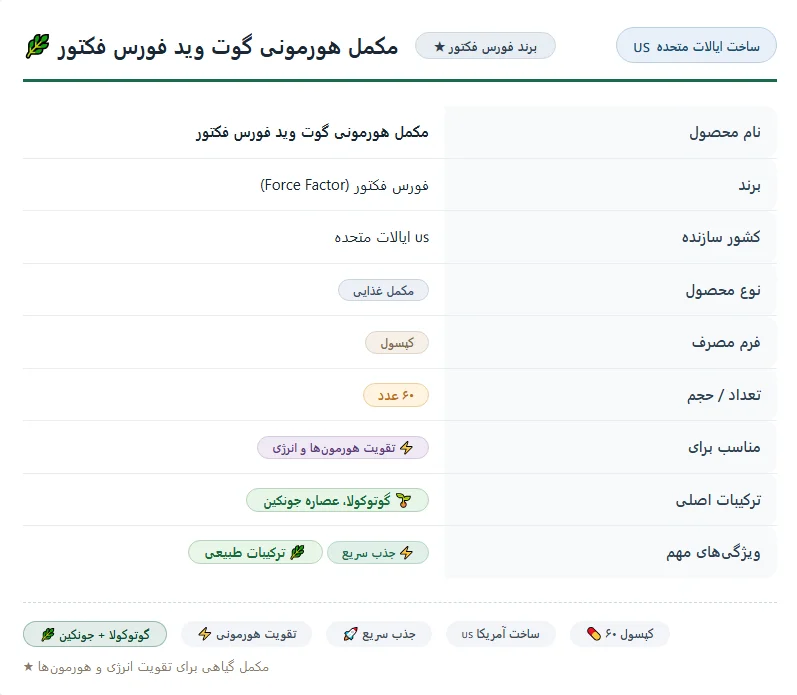797x695 pixels.
Task: Click the leaf icon in گوتوکولا + جونکین chip
Action: coord(48,634)
